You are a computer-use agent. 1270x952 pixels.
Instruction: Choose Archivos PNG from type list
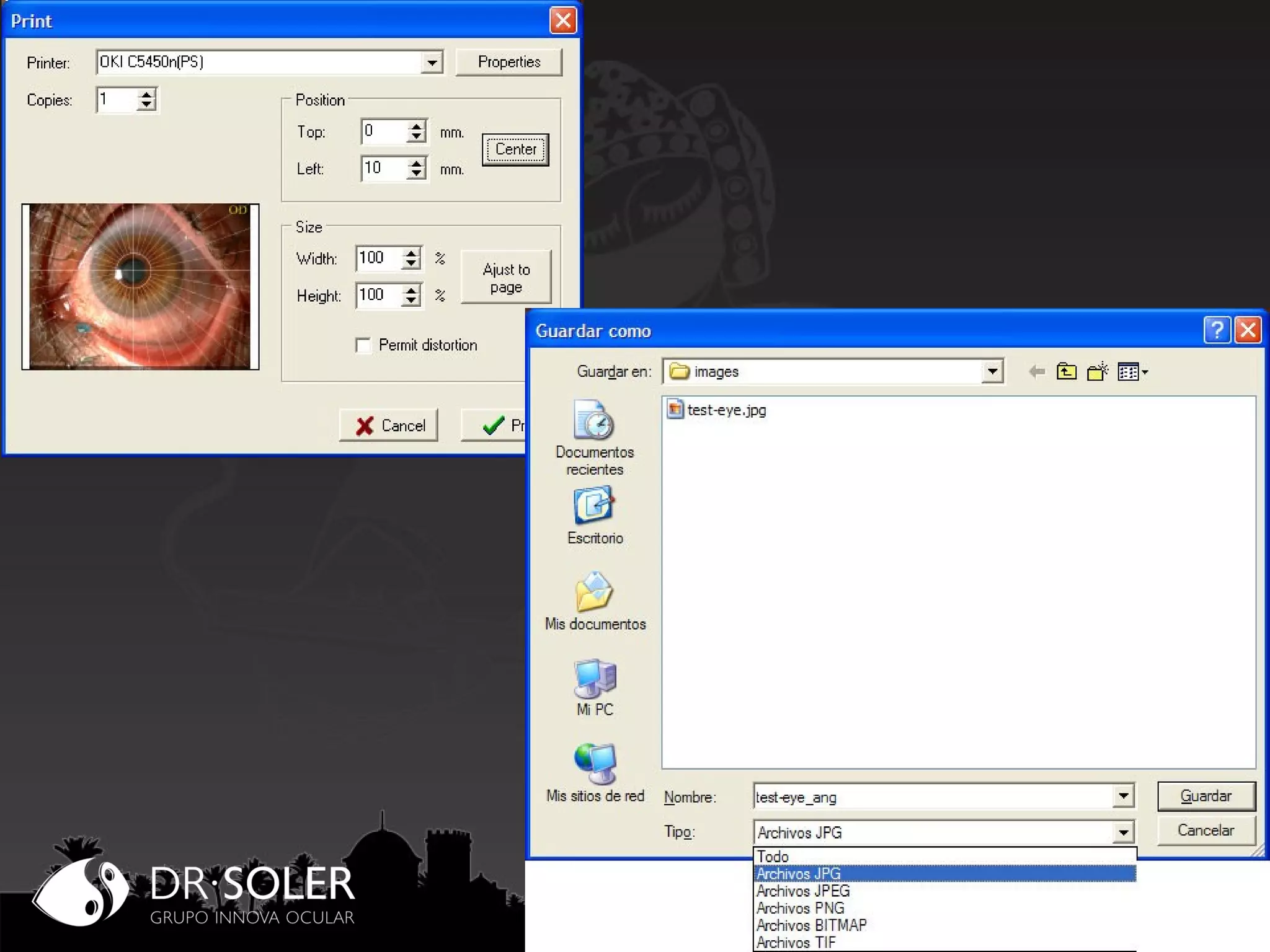(800, 908)
